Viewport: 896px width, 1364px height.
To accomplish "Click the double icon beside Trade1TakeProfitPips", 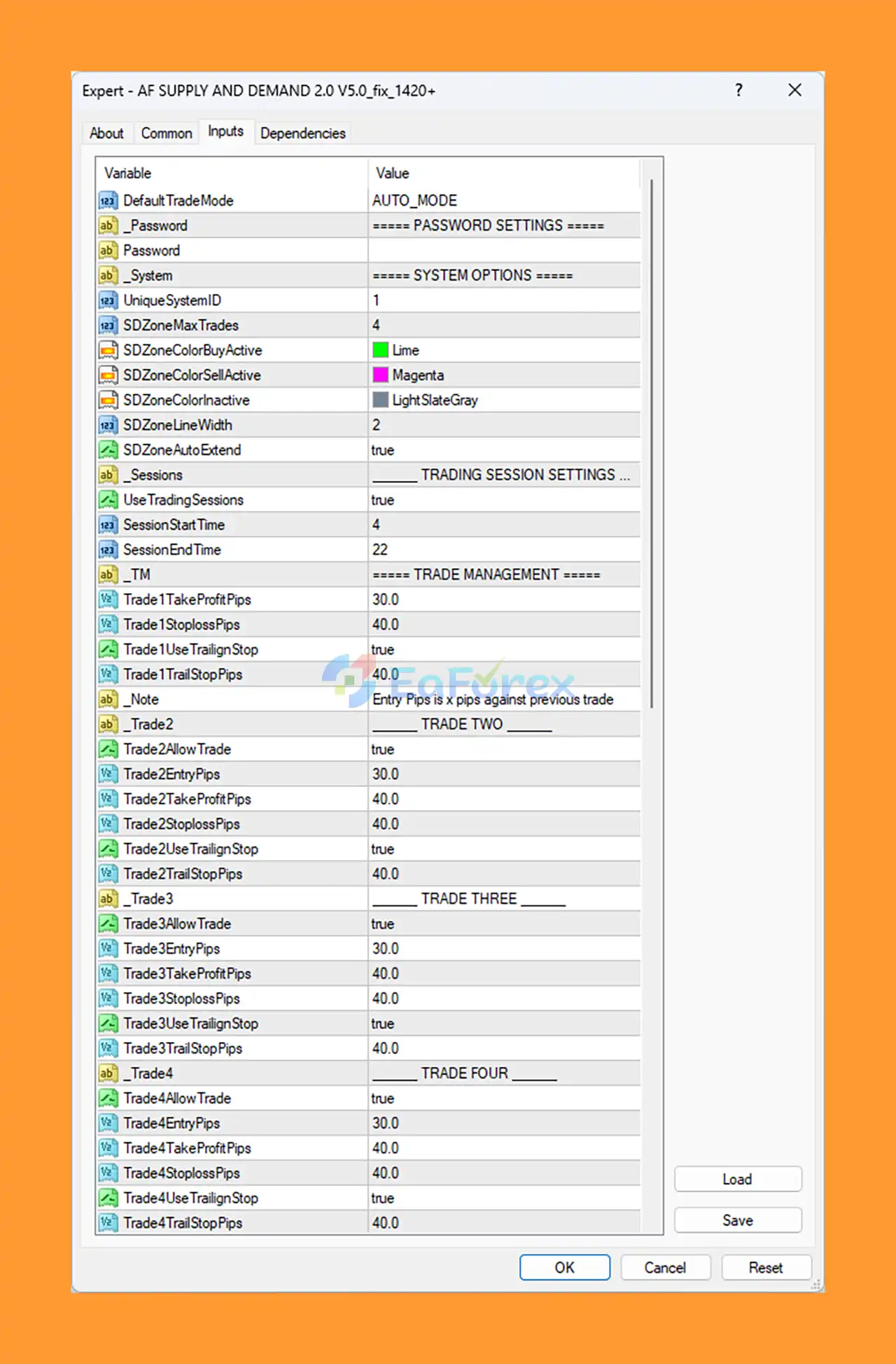I will pos(107,599).
